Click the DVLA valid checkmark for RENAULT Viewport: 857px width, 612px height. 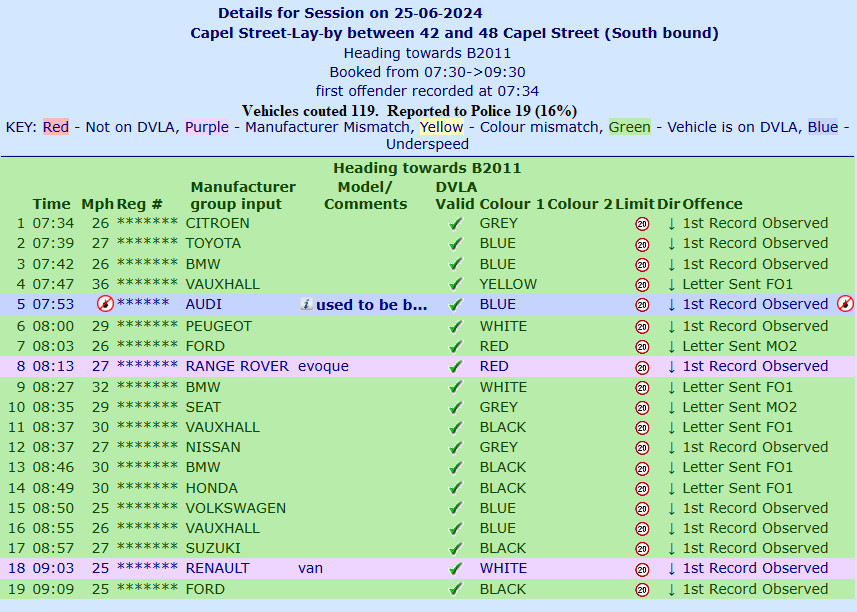(455, 569)
